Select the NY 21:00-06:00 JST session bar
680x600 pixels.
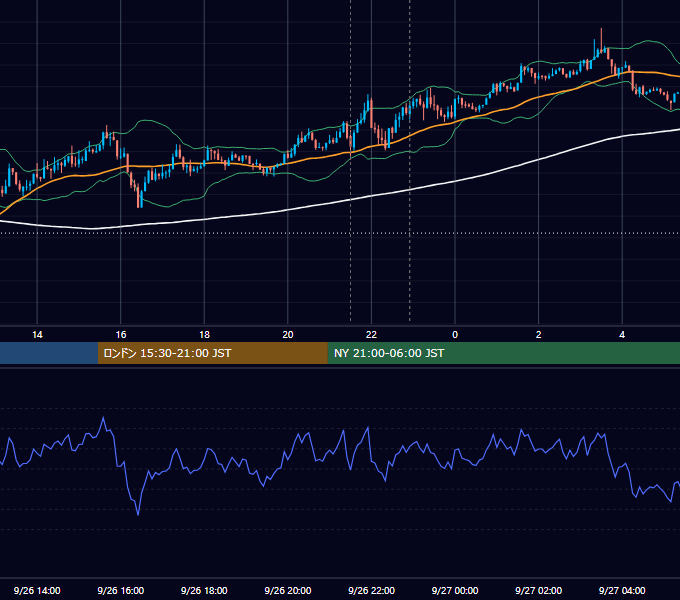pos(503,353)
